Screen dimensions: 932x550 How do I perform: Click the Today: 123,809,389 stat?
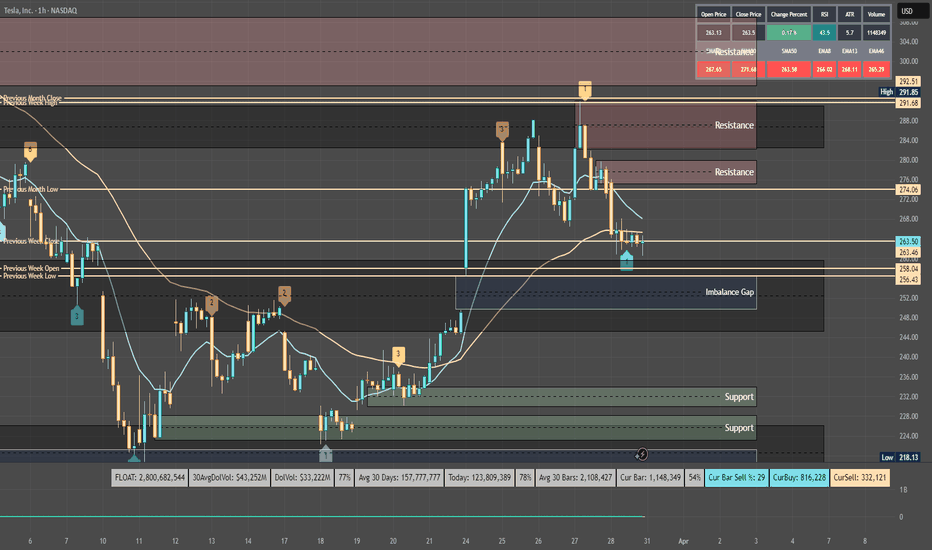tap(480, 477)
